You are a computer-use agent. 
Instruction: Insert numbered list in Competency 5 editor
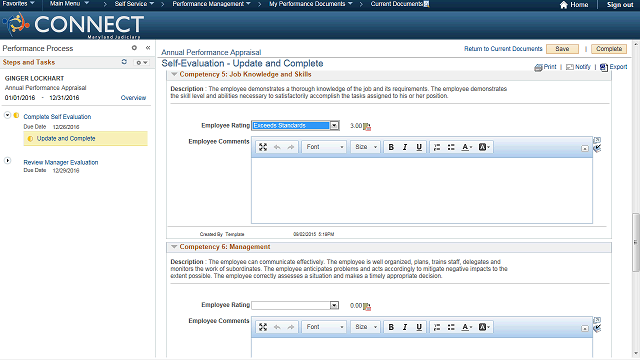437,147
